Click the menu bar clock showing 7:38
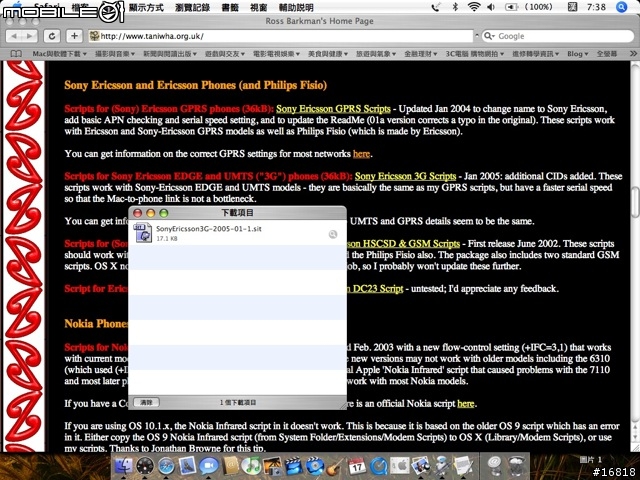 click(x=596, y=7)
